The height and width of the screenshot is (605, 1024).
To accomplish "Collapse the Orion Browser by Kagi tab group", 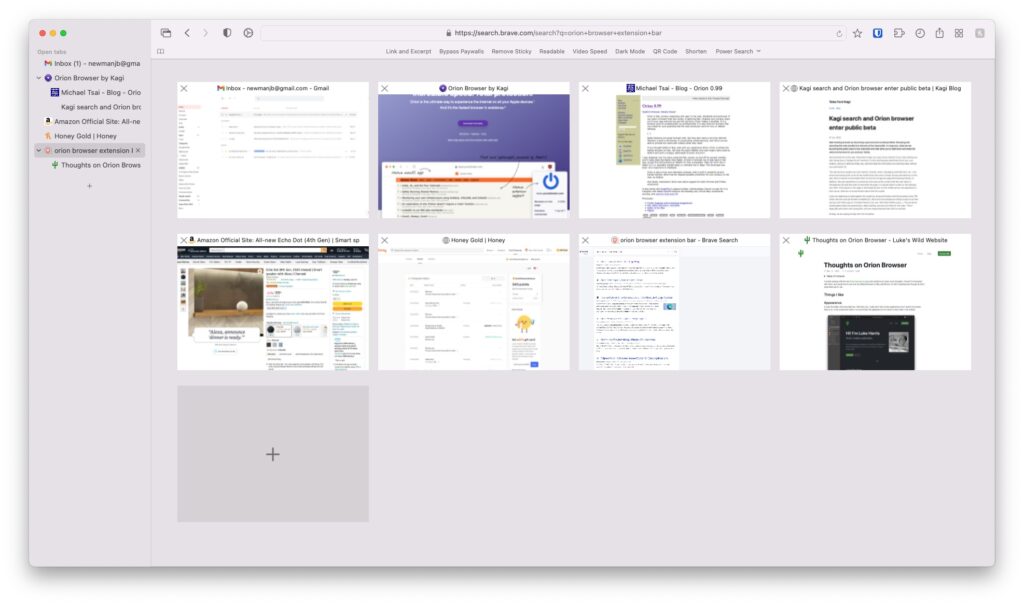I will 39,77.
